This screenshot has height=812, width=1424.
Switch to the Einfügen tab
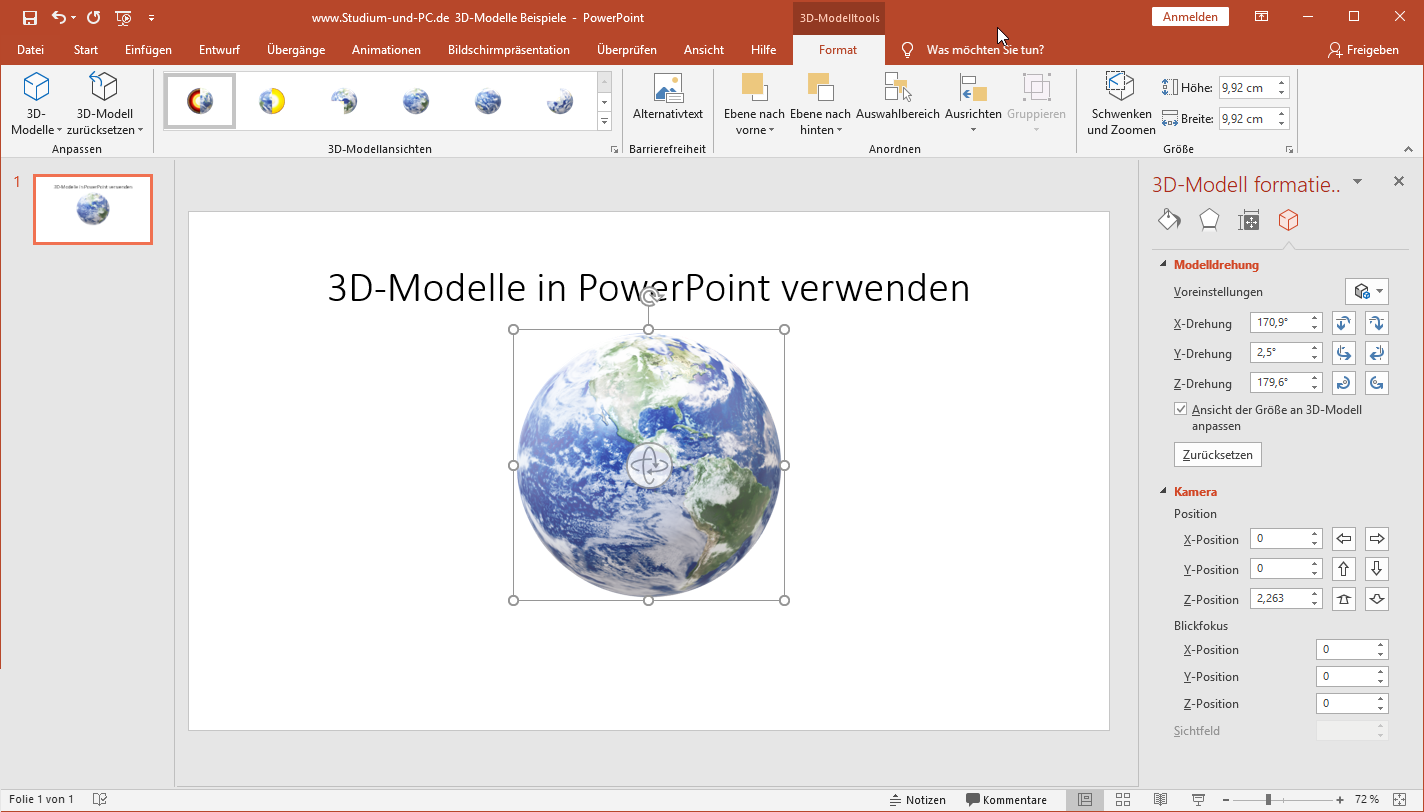tap(148, 50)
